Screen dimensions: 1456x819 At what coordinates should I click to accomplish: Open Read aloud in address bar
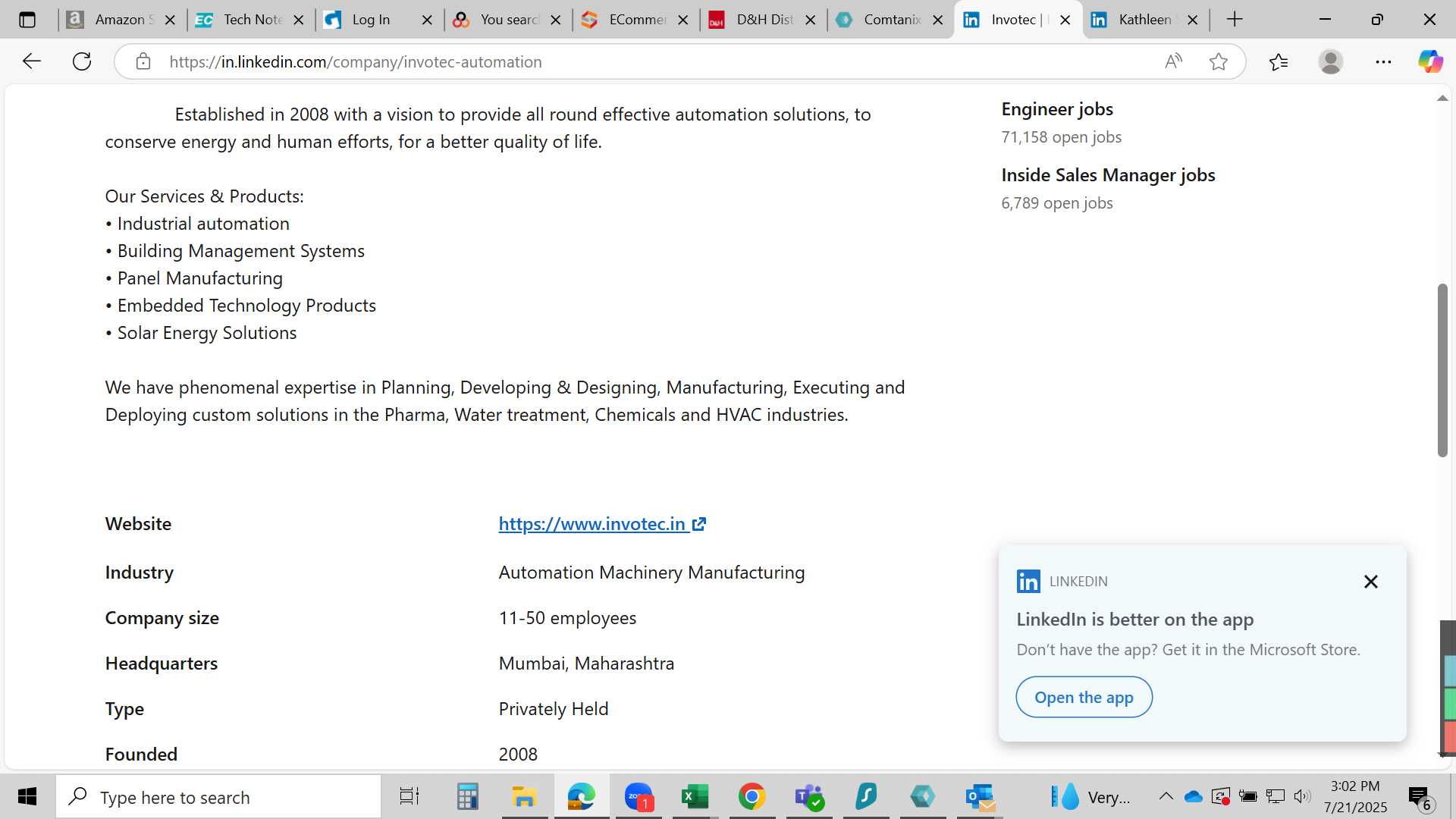pos(1173,61)
